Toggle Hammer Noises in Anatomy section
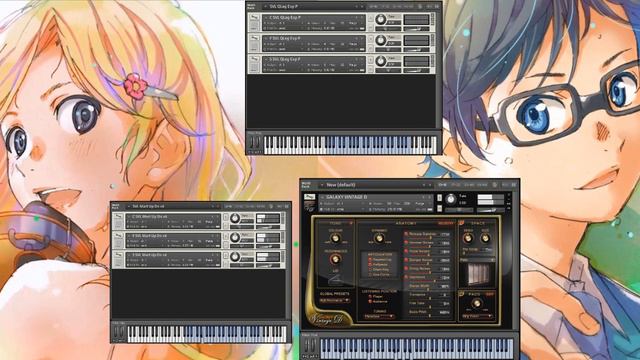Image resolution: width=640 pixels, height=360 pixels. (406, 242)
